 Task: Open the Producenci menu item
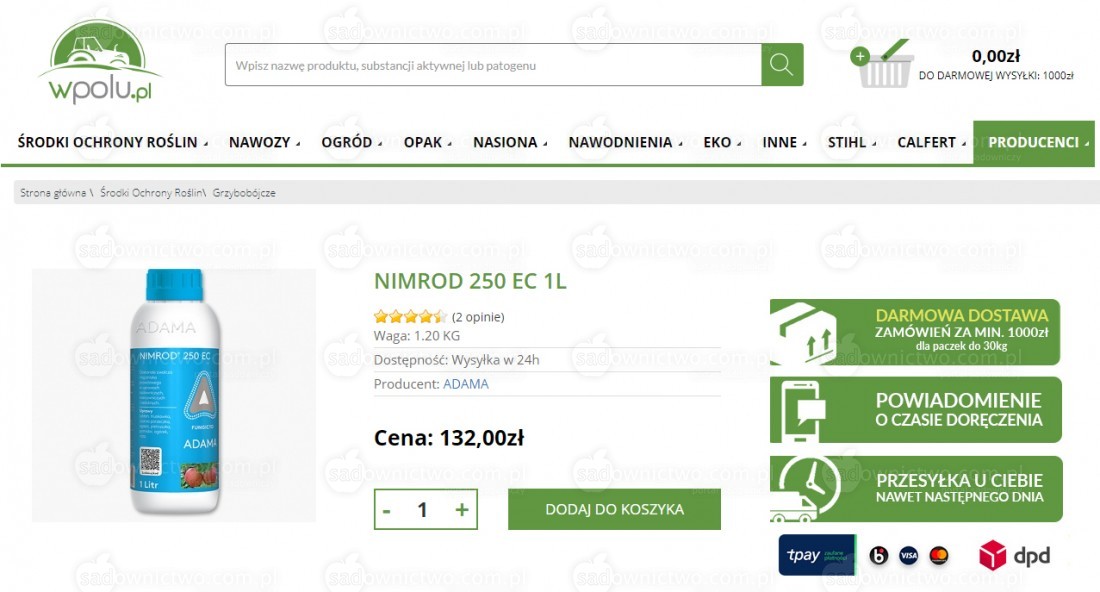1033,142
